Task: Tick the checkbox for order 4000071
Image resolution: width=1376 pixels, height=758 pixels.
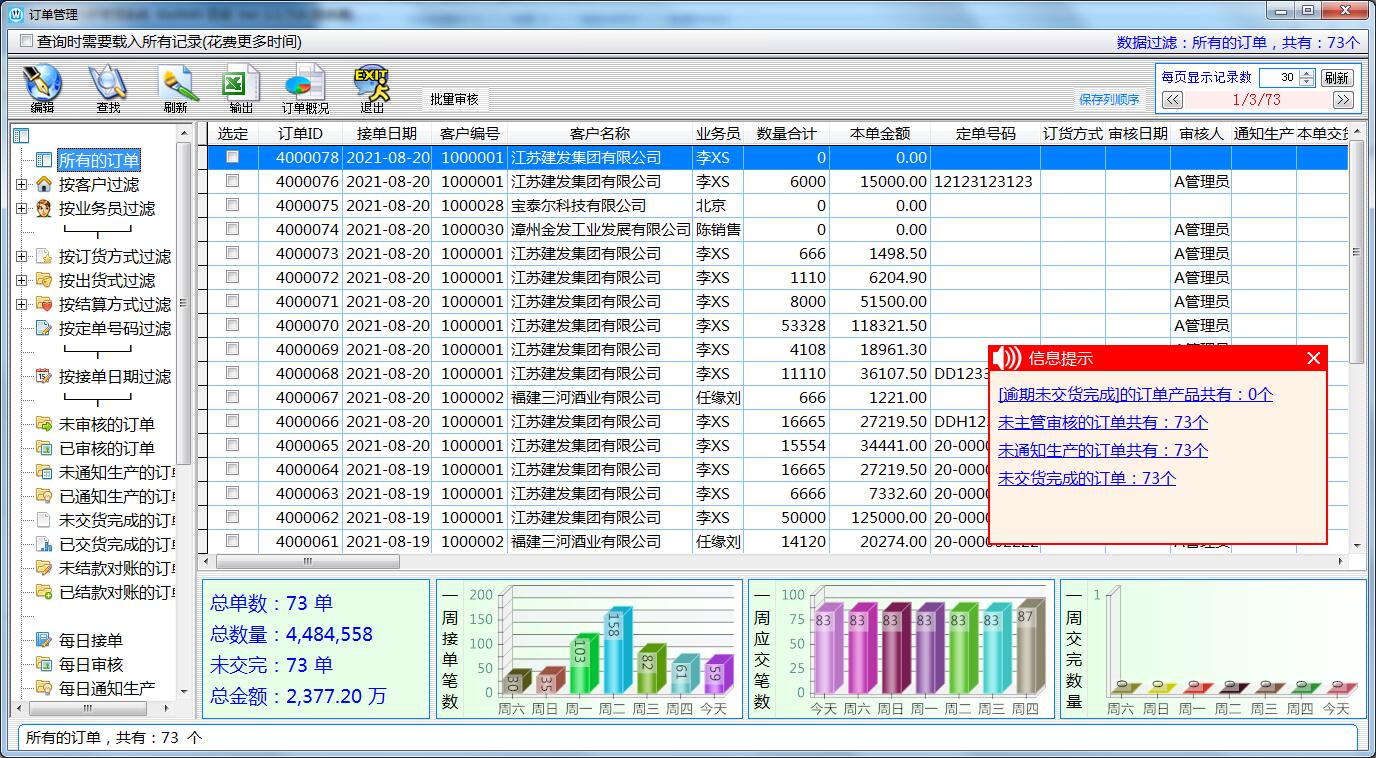Action: 232,301
